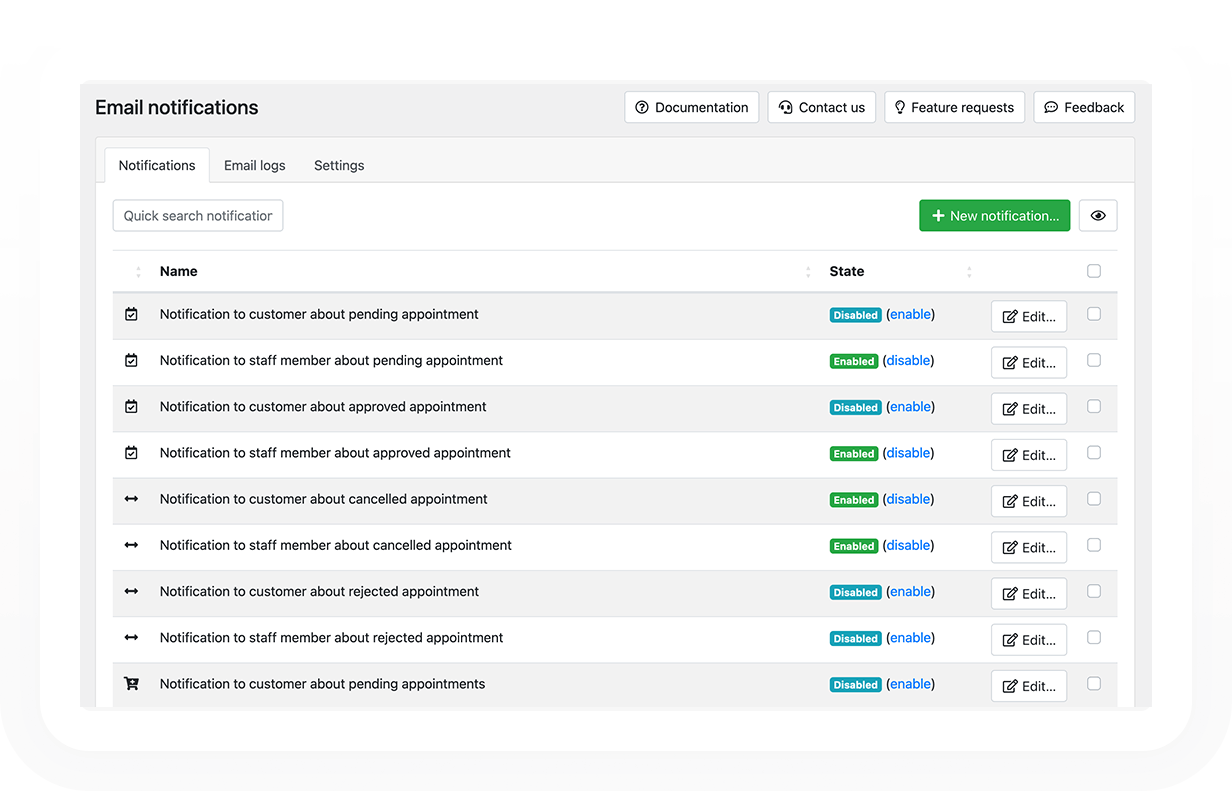Click the State column header

point(847,271)
